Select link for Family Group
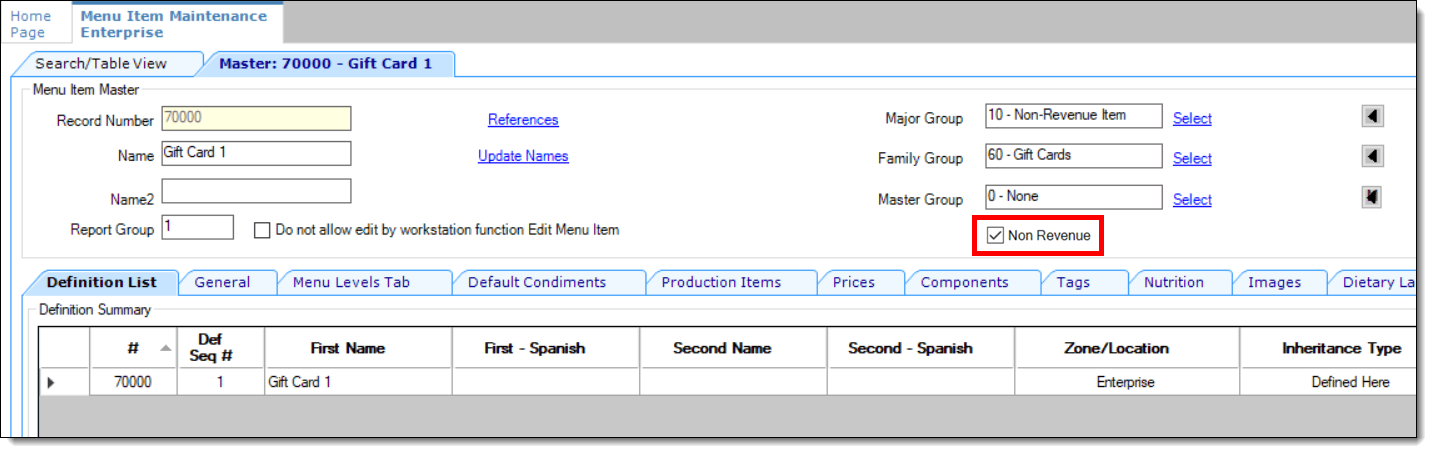Viewport: 1432px width, 453px height. 1192,158
